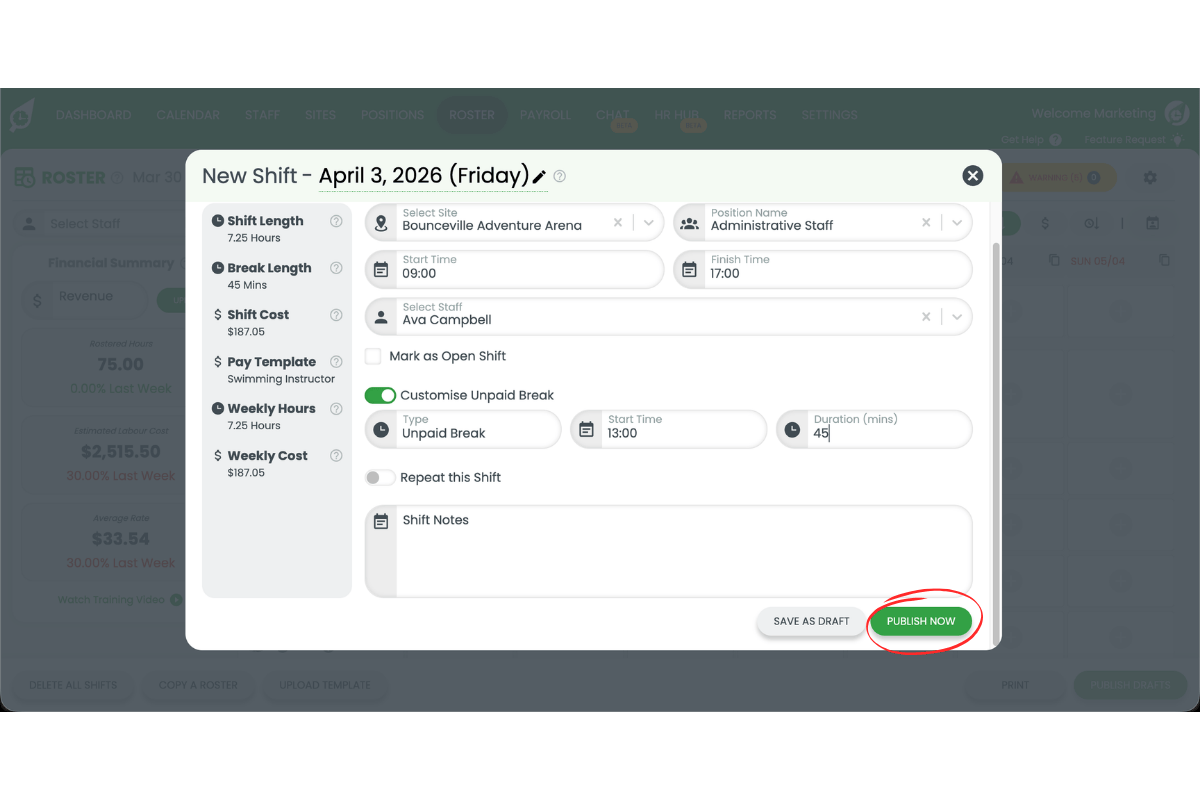1200x800 pixels.
Task: Click the SAVE AS DRAFT button
Action: 810,621
